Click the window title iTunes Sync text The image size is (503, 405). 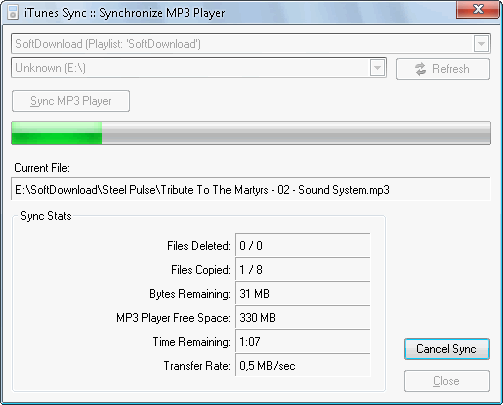coord(124,13)
